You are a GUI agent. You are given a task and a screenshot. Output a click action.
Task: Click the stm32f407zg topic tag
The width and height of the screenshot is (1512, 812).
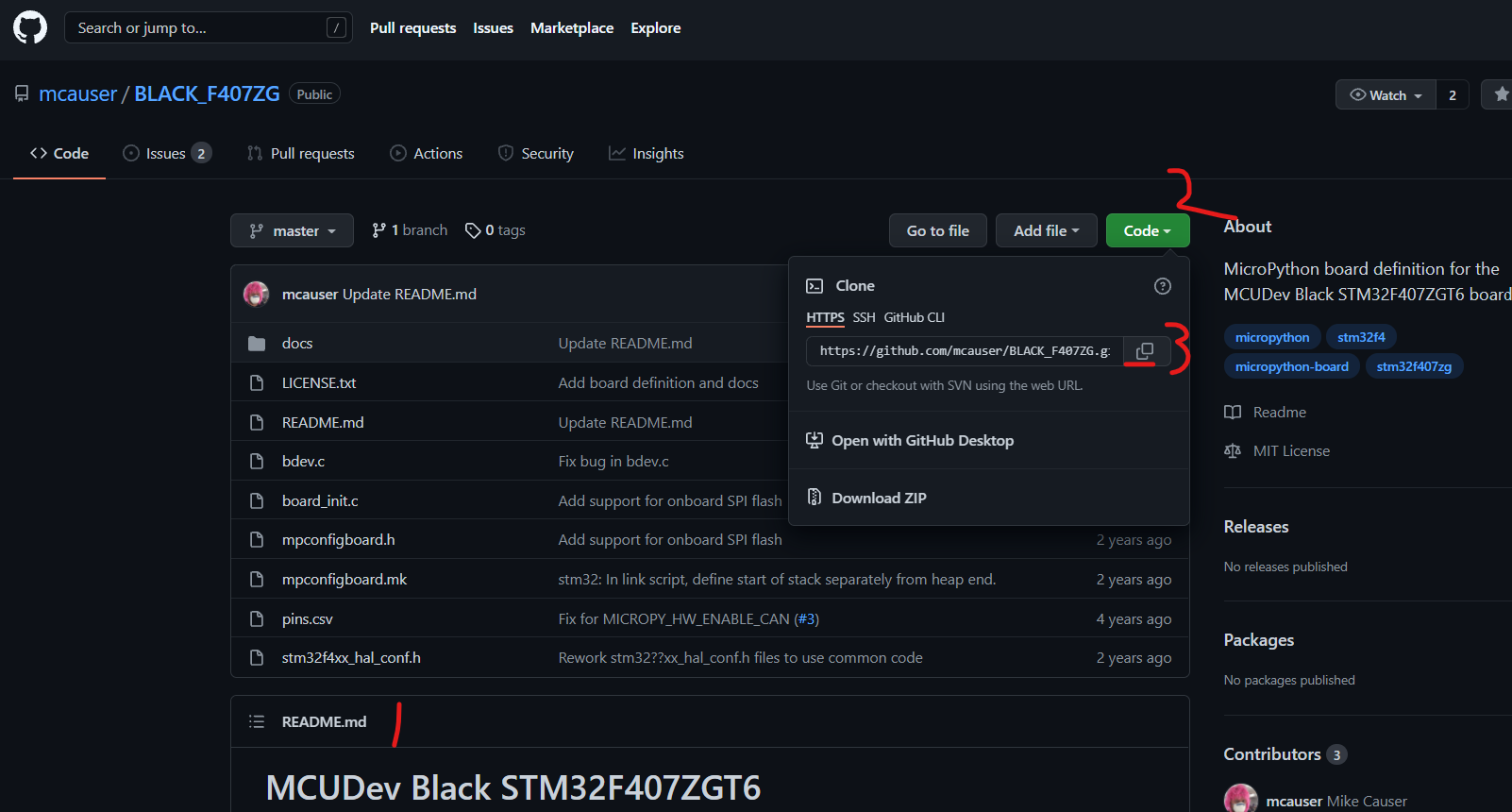coord(1414,366)
